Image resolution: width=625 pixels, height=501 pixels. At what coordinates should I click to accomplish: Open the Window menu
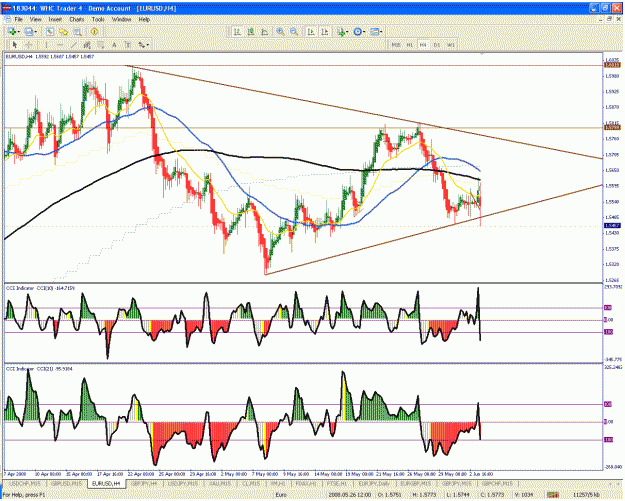coord(121,19)
